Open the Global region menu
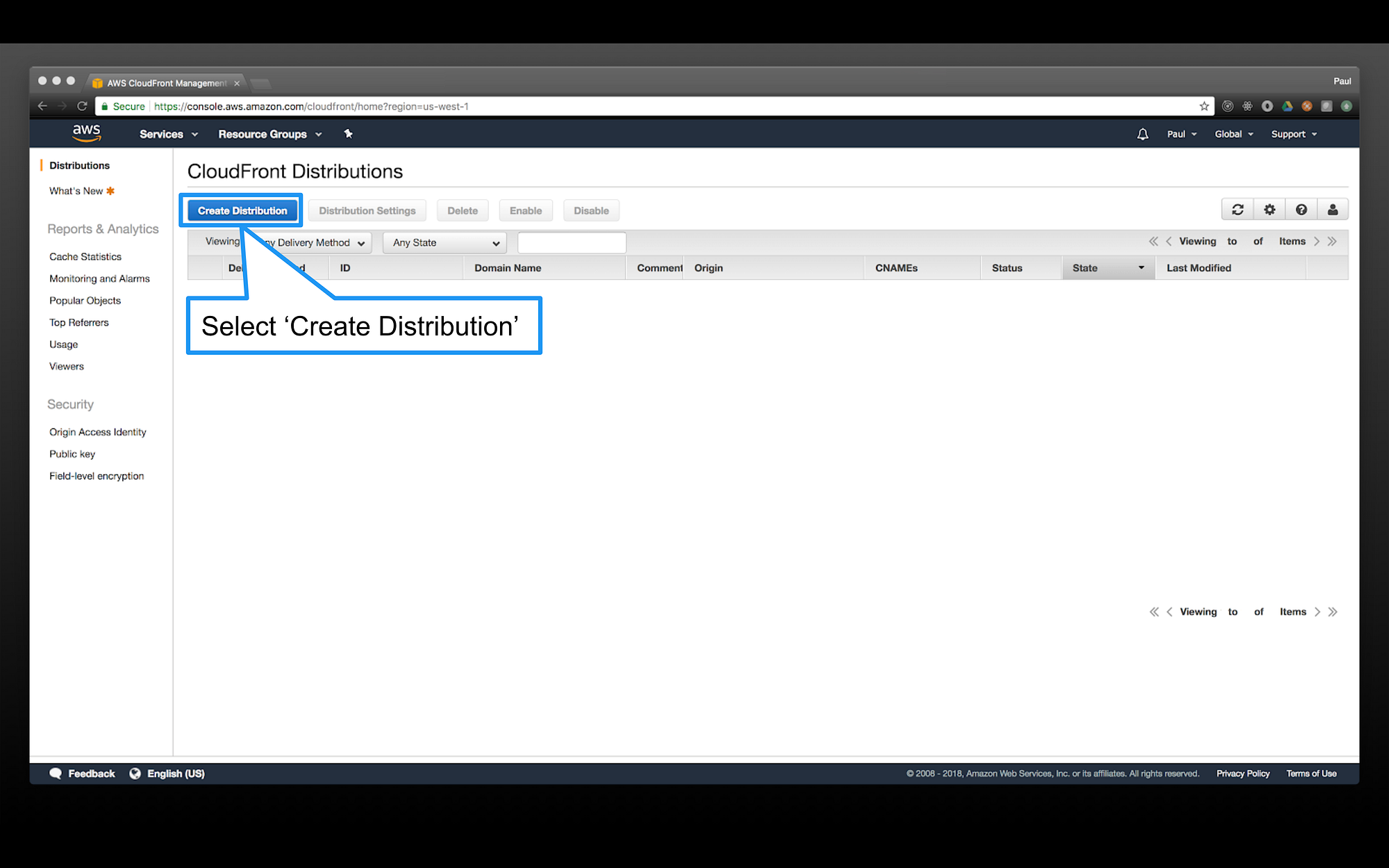This screenshot has width=1389, height=868. 1233,134
